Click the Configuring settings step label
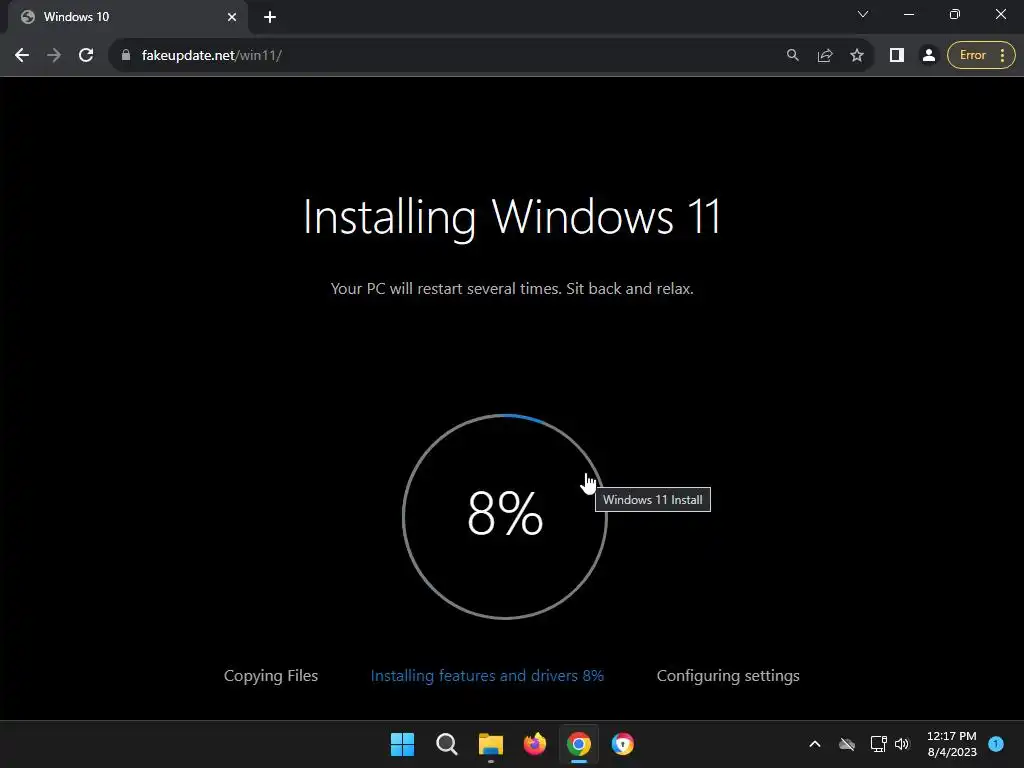 click(x=728, y=676)
